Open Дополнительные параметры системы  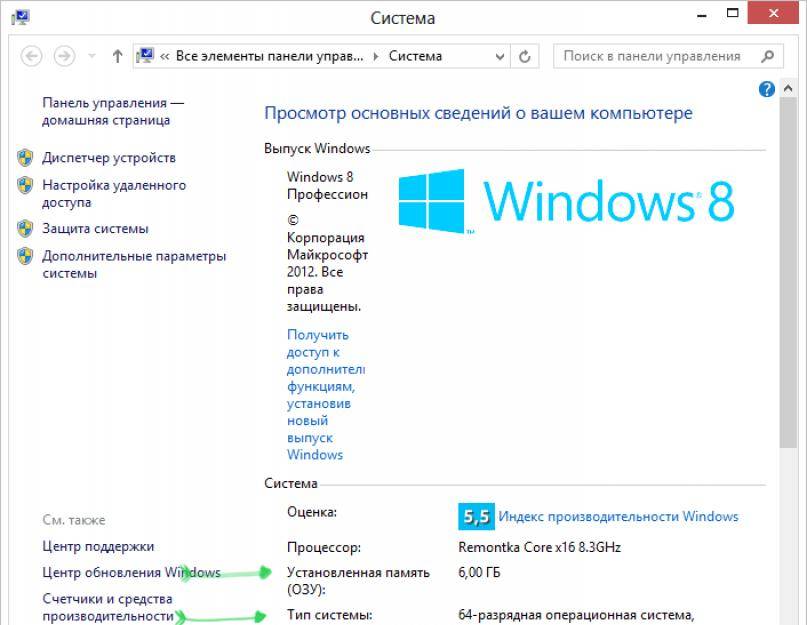point(134,264)
